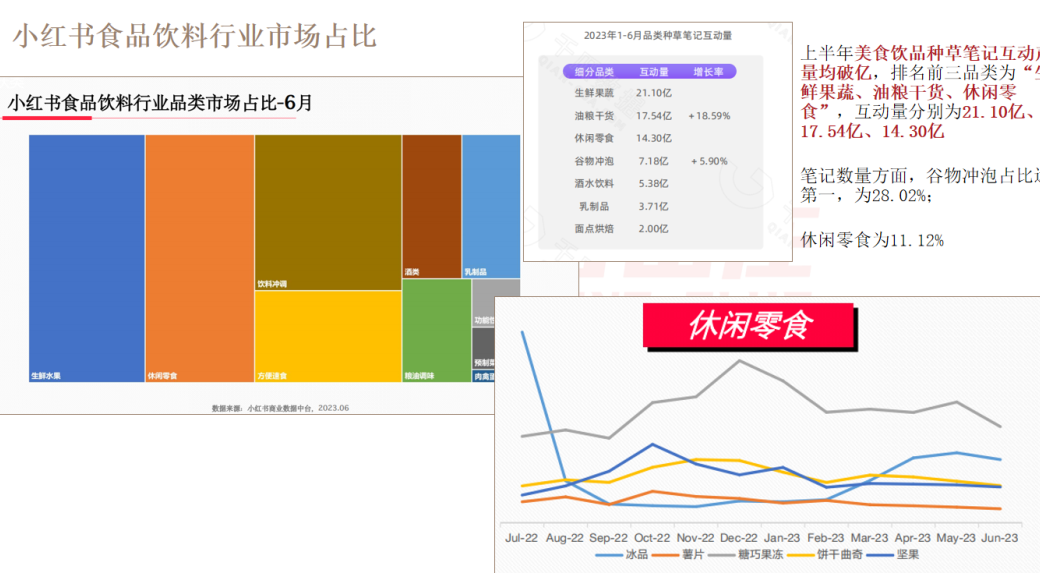This screenshot has height=573, width=1040.
Task: Click the Apr-23 axis label
Action: click(913, 538)
